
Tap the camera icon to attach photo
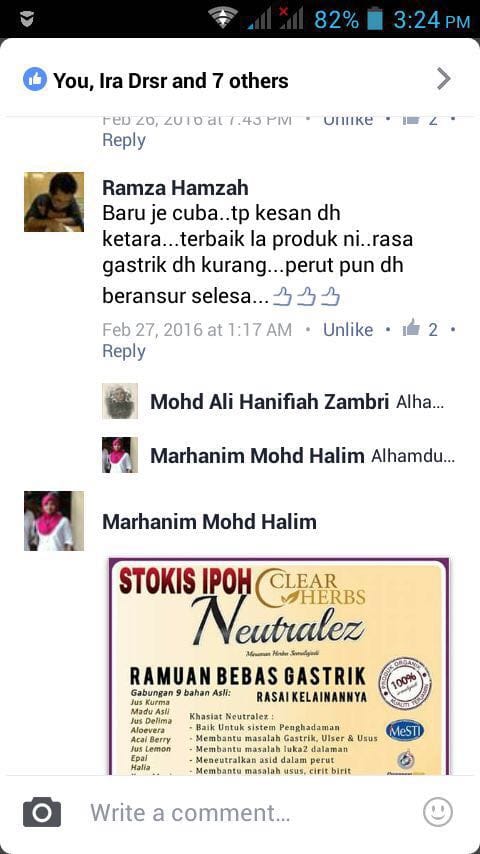[x=42, y=813]
